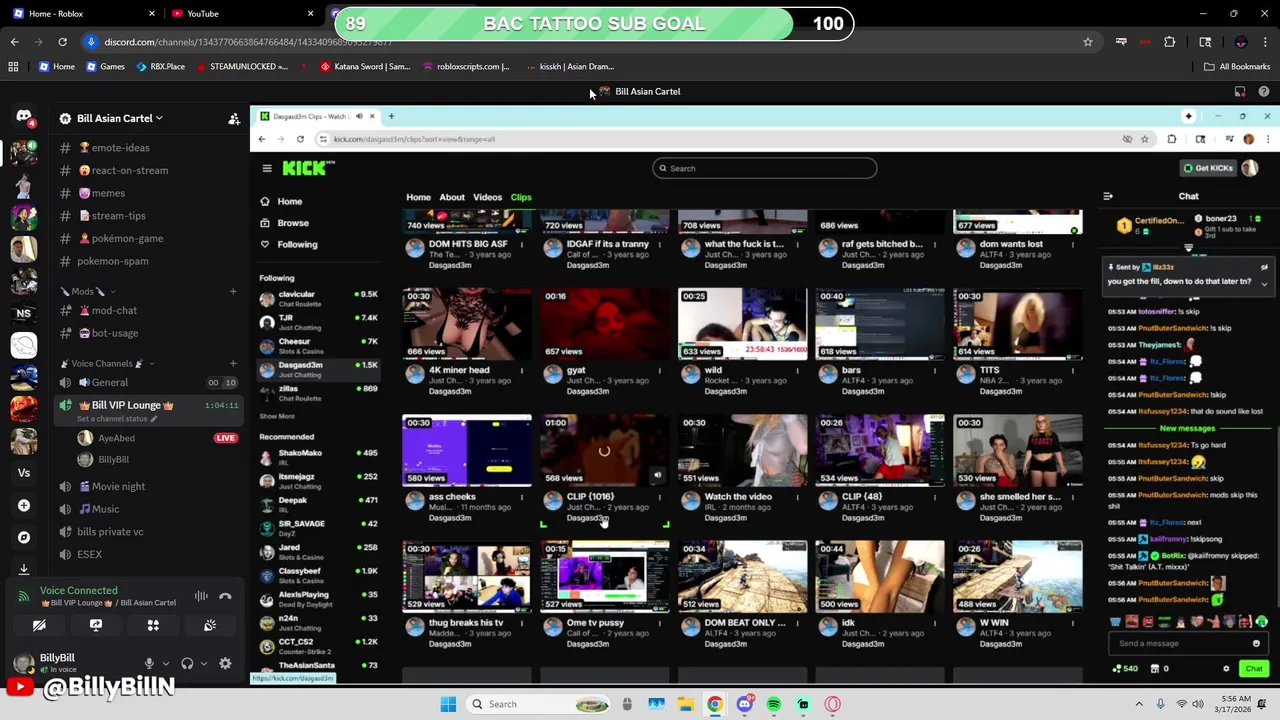
Task: Toggle camera on in Discord voice panel
Action: coord(39,625)
